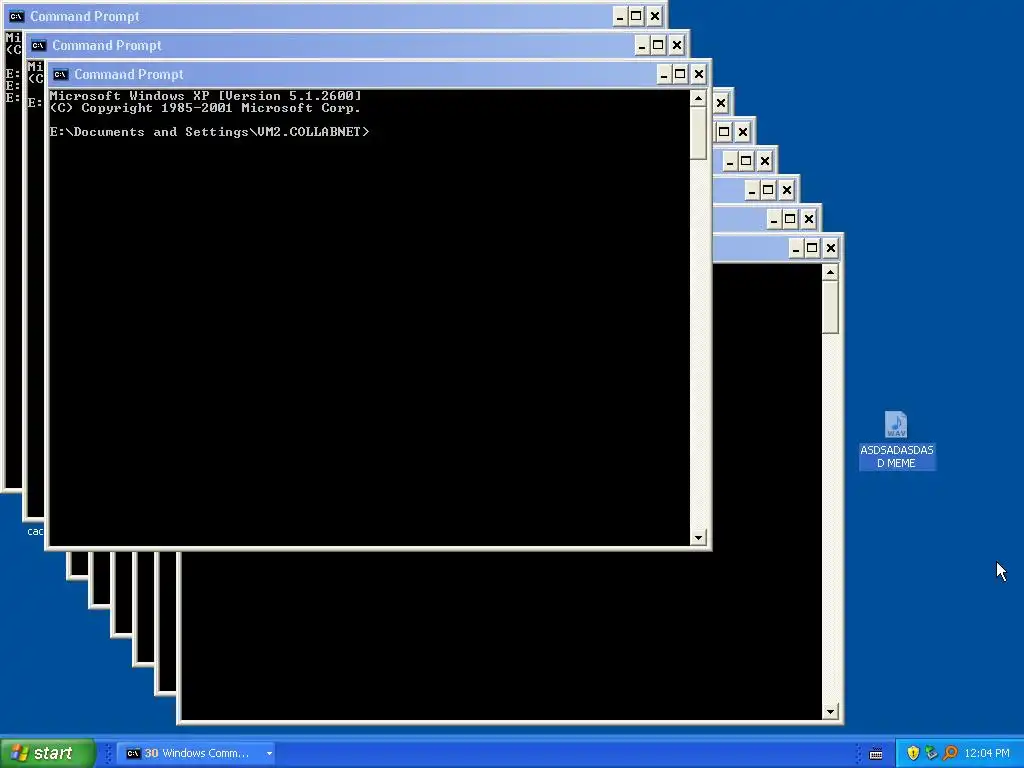The image size is (1024, 768).
Task: Maximize the top-left rearmost Command Prompt window
Action: 636,16
